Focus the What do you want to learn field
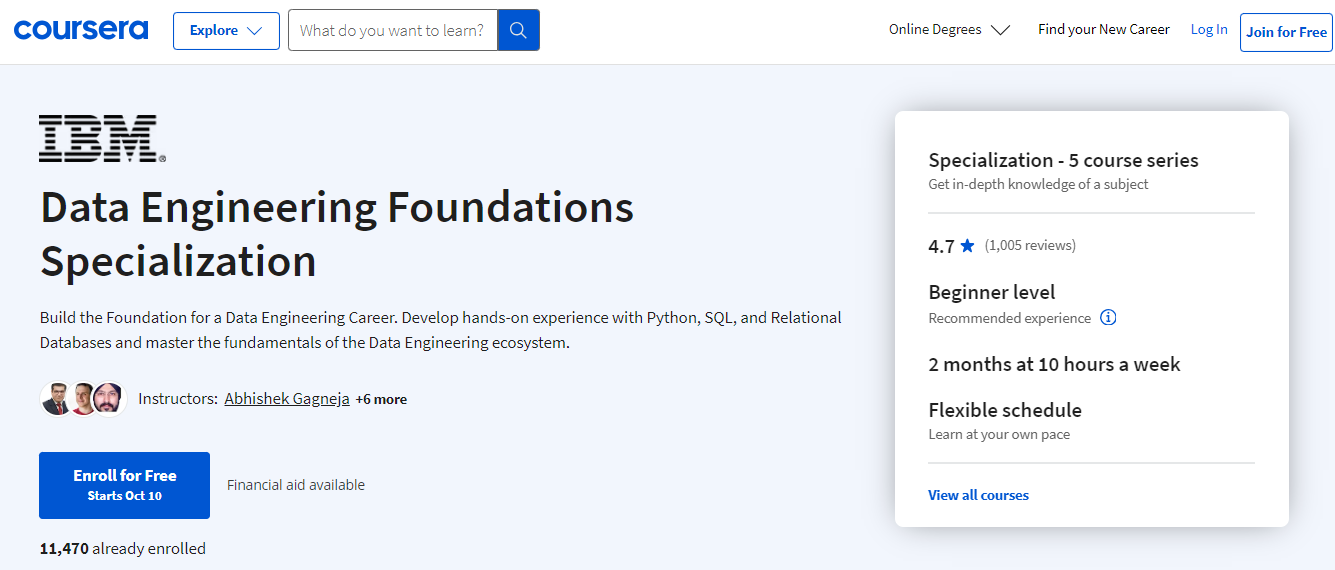Screen dimensions: 1335x570 pos(392,31)
